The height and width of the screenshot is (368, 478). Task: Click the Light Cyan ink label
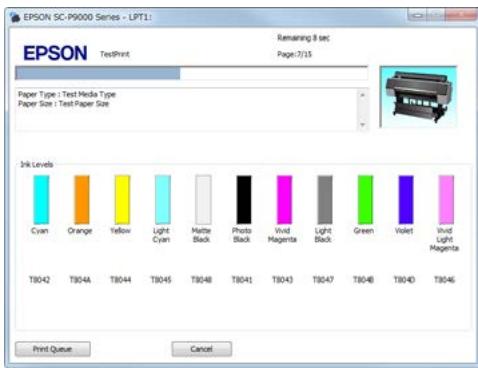tap(161, 235)
